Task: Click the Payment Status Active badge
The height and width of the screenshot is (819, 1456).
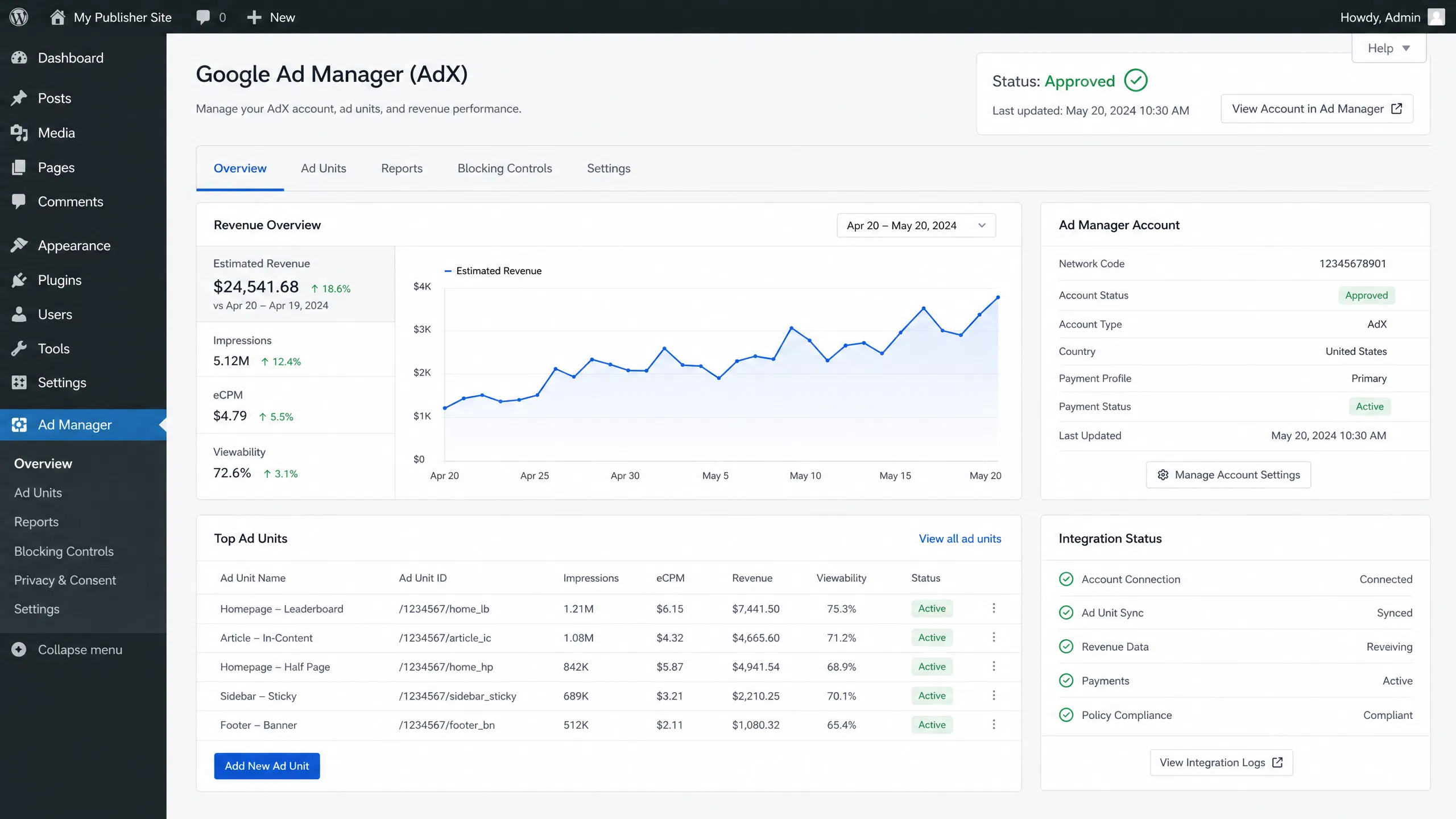Action: pyautogui.click(x=1370, y=407)
